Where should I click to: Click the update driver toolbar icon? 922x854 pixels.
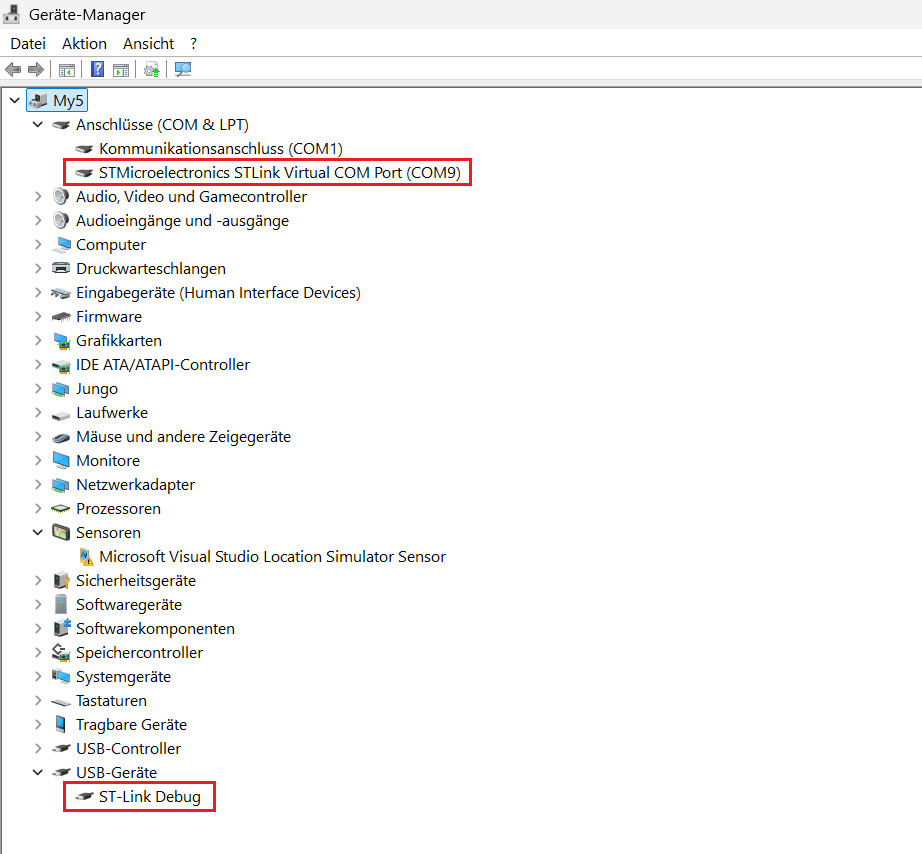[152, 70]
